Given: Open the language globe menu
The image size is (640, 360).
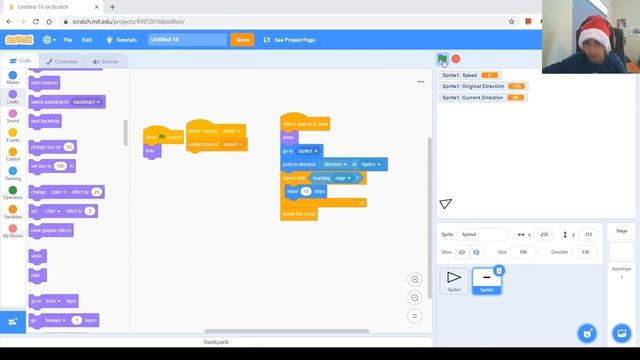Looking at the screenshot, I should [x=49, y=40].
